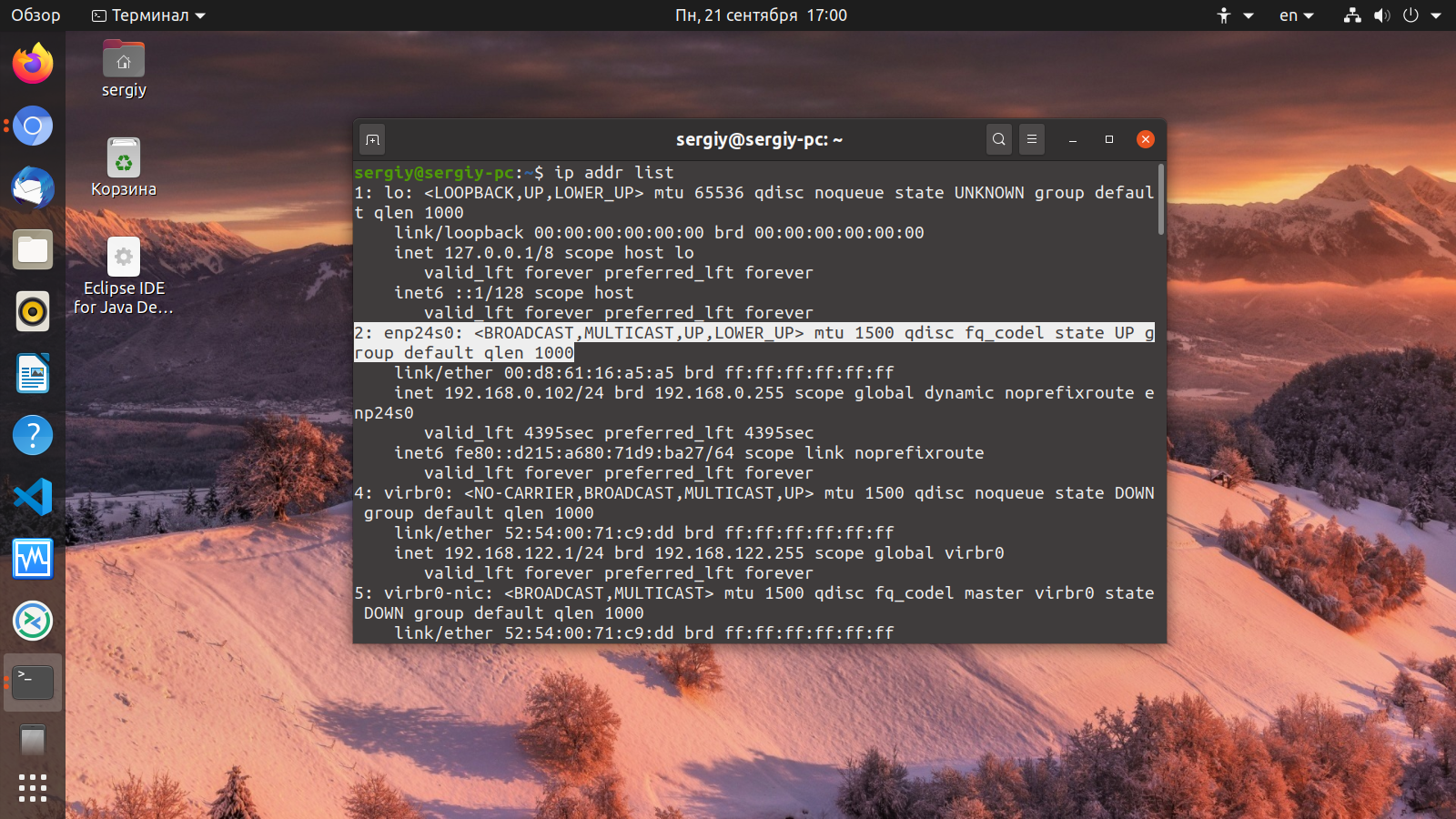Open the Обзор activities overview
Image resolution: width=1456 pixels, height=819 pixels.
coord(35,15)
